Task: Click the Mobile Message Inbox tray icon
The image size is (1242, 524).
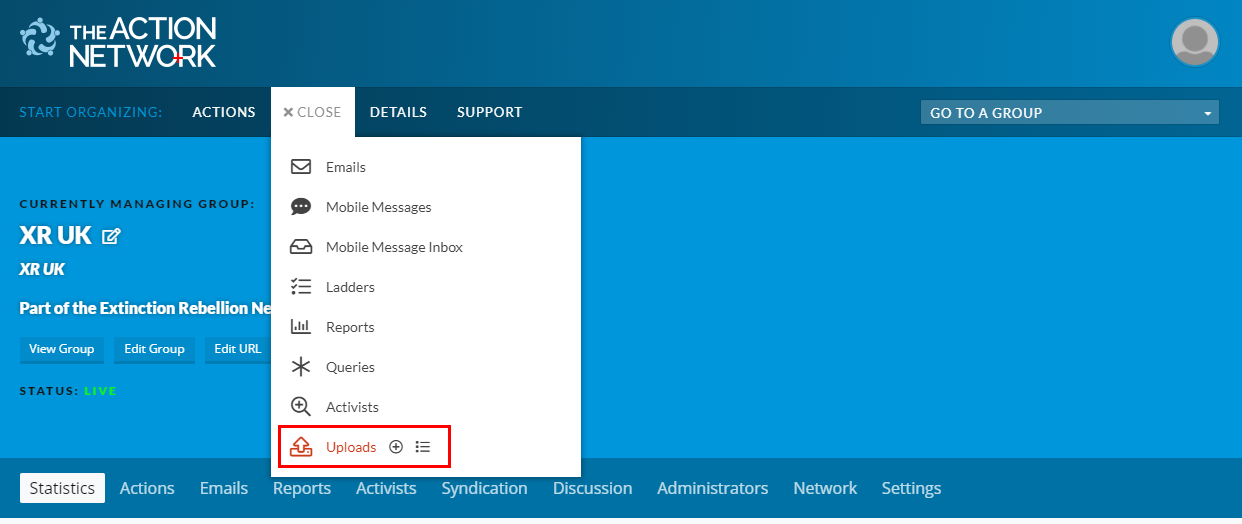Action: click(x=301, y=247)
